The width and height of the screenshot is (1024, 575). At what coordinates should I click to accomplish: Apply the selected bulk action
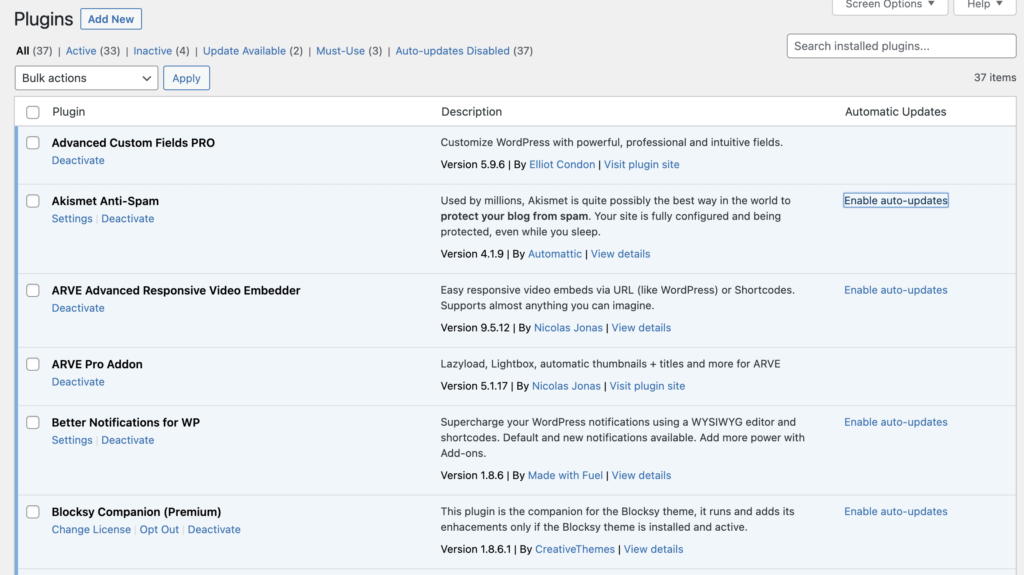point(186,78)
